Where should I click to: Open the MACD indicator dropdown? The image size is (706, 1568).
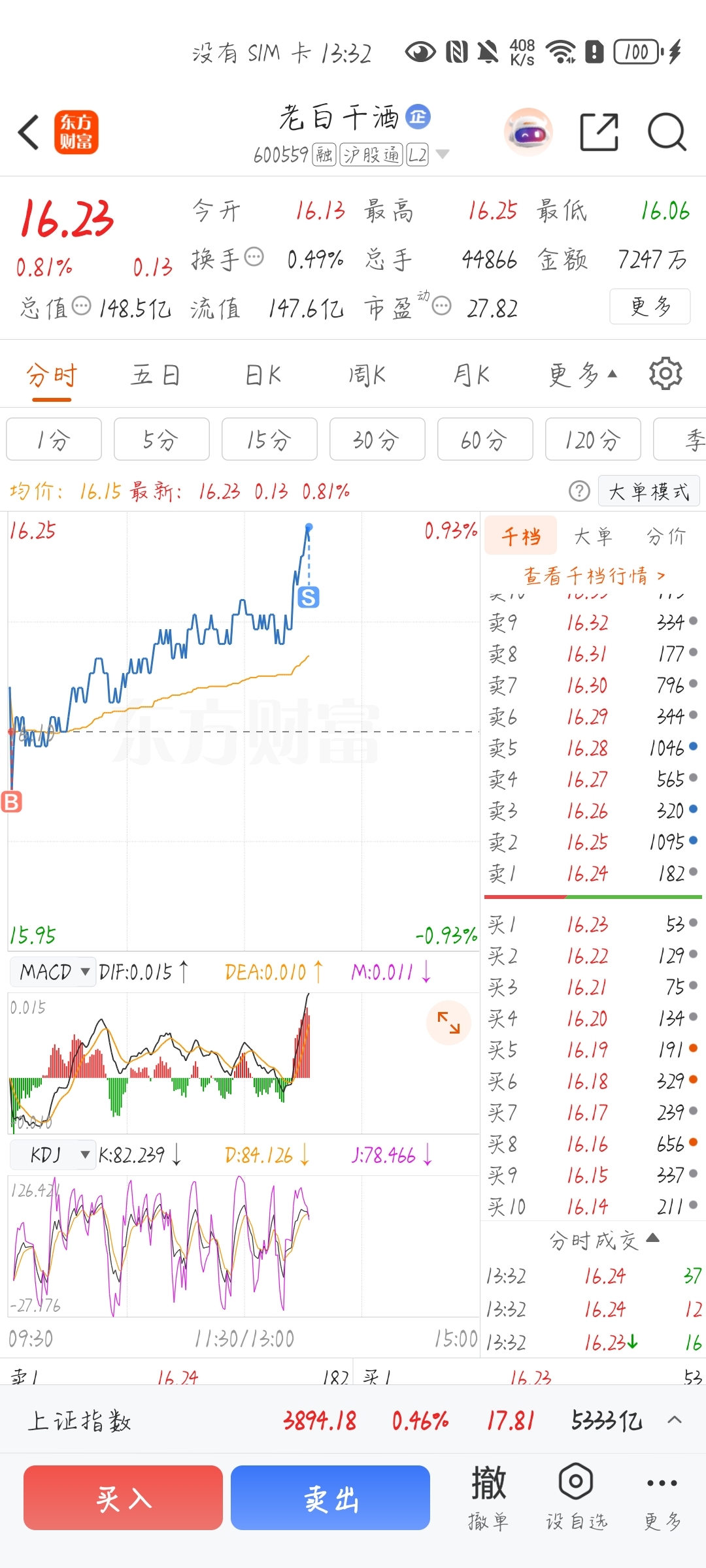coord(54,972)
